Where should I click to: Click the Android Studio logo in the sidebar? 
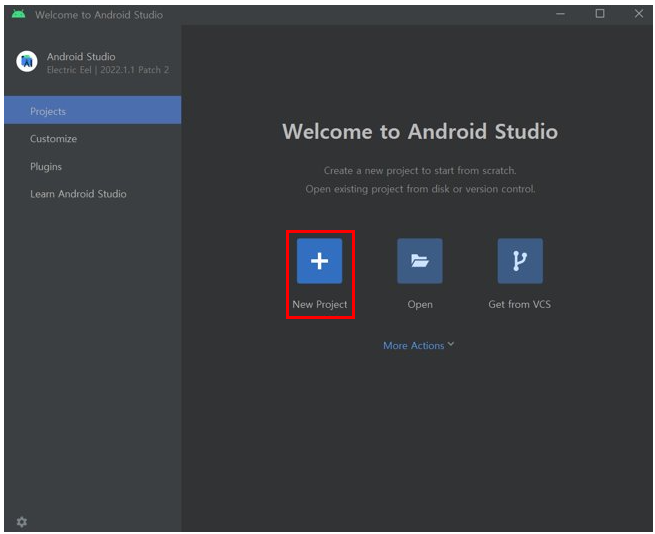pyautogui.click(x=27, y=61)
